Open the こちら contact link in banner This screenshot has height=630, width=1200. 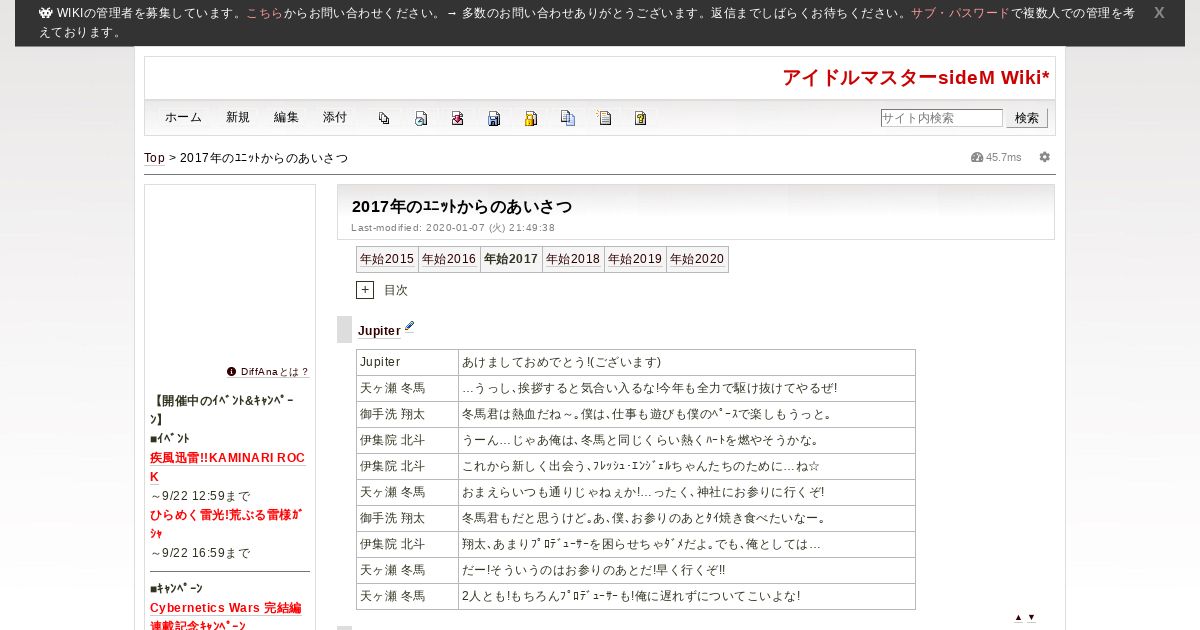pyautogui.click(x=264, y=14)
